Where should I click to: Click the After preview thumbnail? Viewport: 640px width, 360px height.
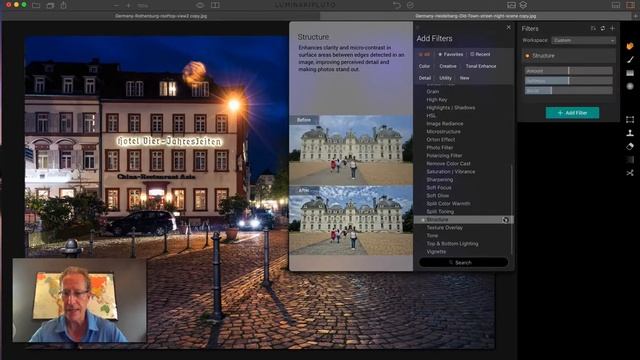[x=351, y=221]
